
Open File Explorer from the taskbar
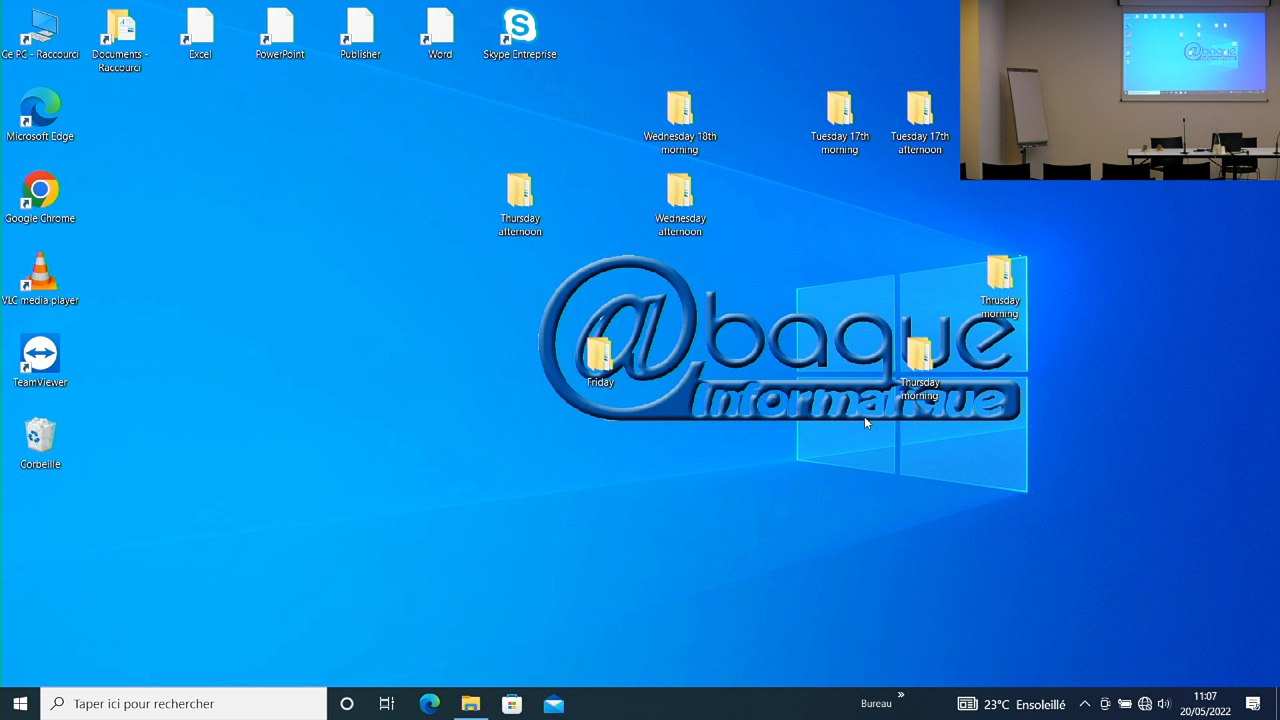(x=470, y=704)
